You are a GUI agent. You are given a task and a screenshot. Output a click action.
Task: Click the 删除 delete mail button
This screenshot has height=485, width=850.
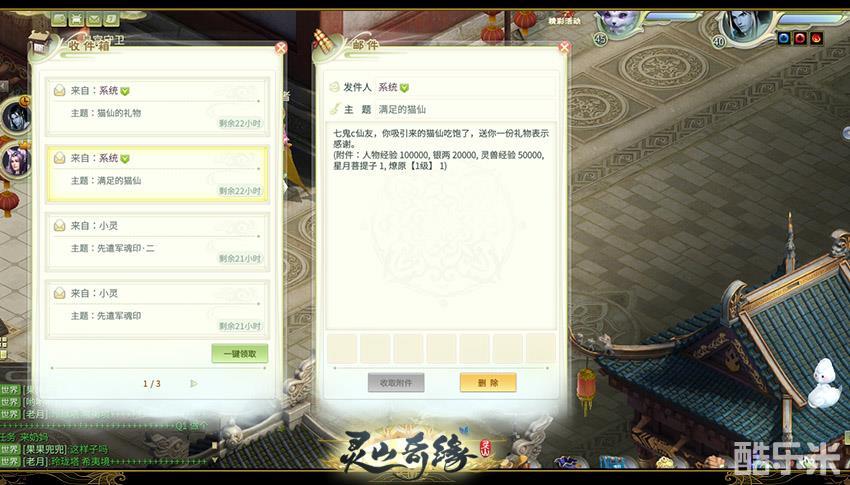[x=488, y=383]
